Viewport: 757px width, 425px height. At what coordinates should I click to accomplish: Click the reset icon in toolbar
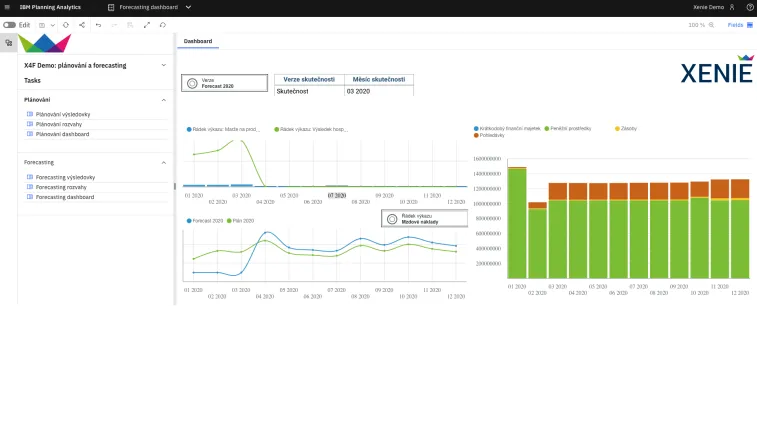pyautogui.click(x=163, y=25)
